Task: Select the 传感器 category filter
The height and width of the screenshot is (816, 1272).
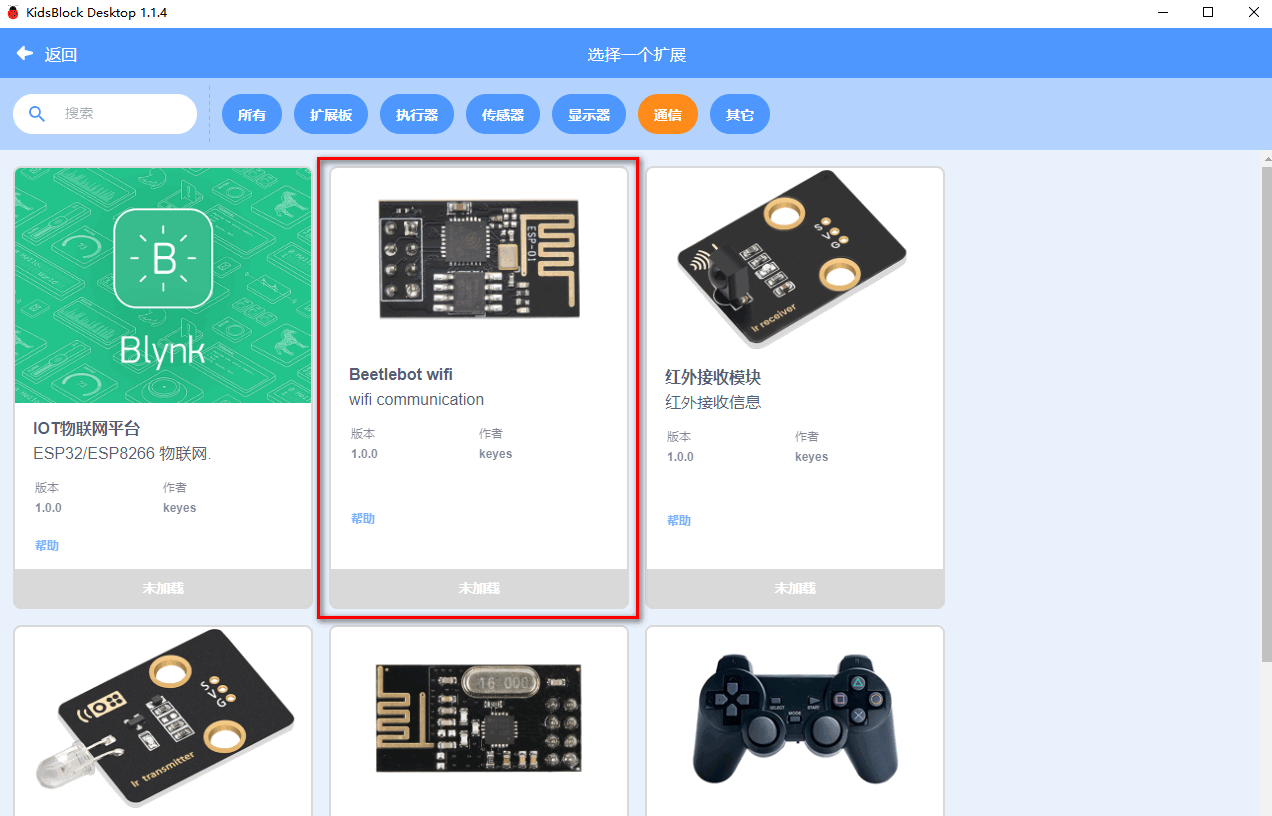Action: pos(503,115)
